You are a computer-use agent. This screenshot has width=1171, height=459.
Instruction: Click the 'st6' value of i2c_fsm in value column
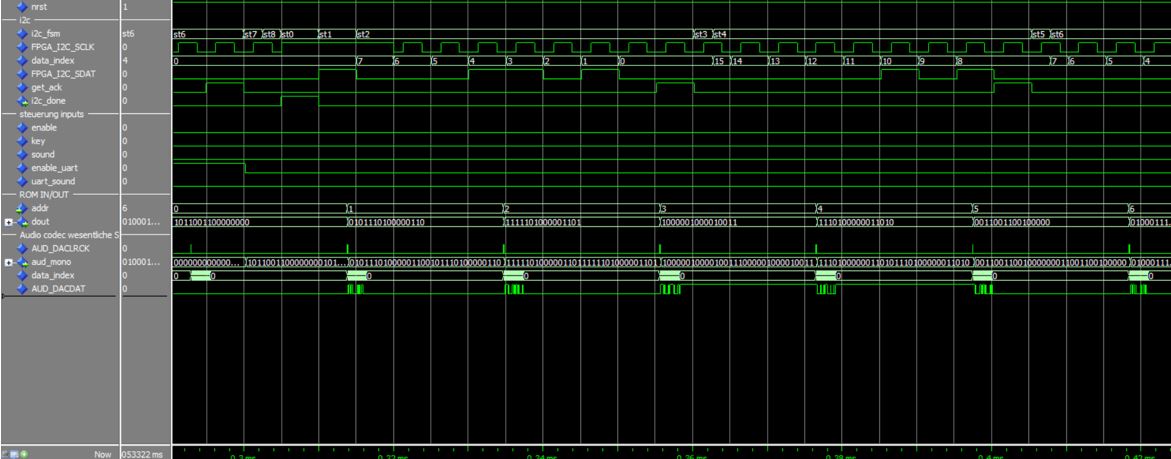point(128,34)
